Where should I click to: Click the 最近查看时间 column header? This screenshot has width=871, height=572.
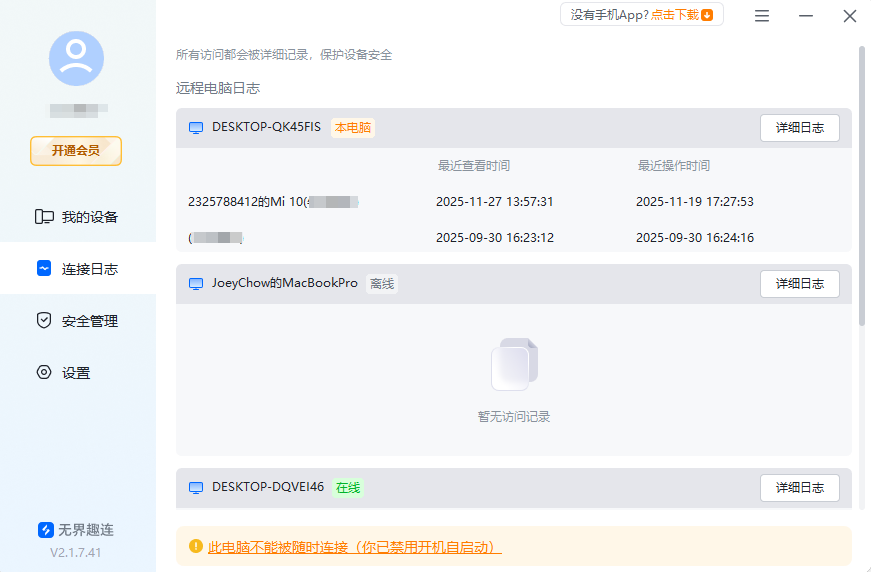tap(473, 165)
